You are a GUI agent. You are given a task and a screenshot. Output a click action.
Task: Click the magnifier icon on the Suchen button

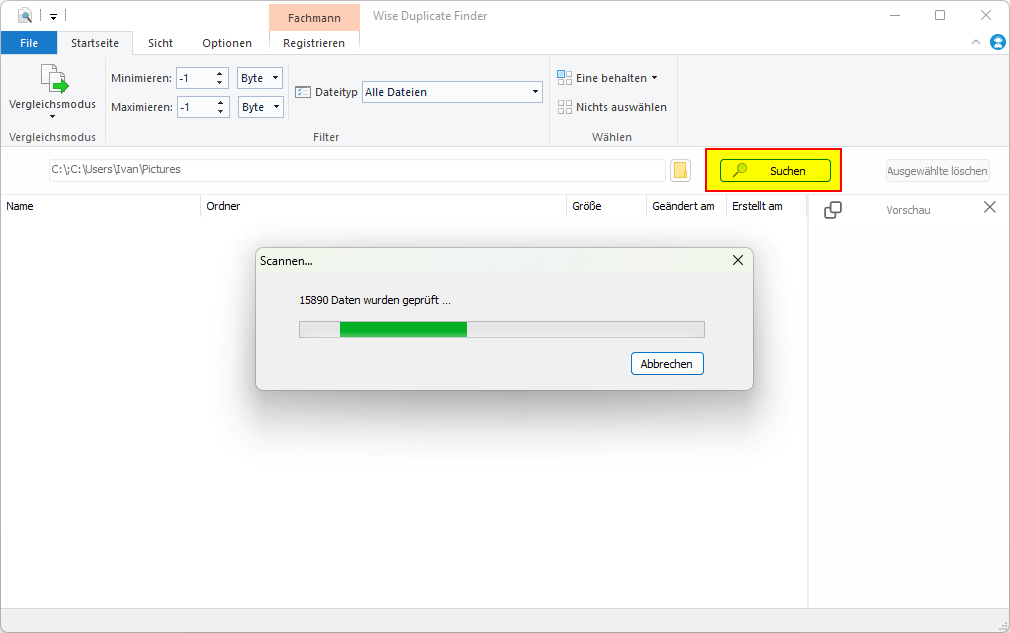[740, 171]
